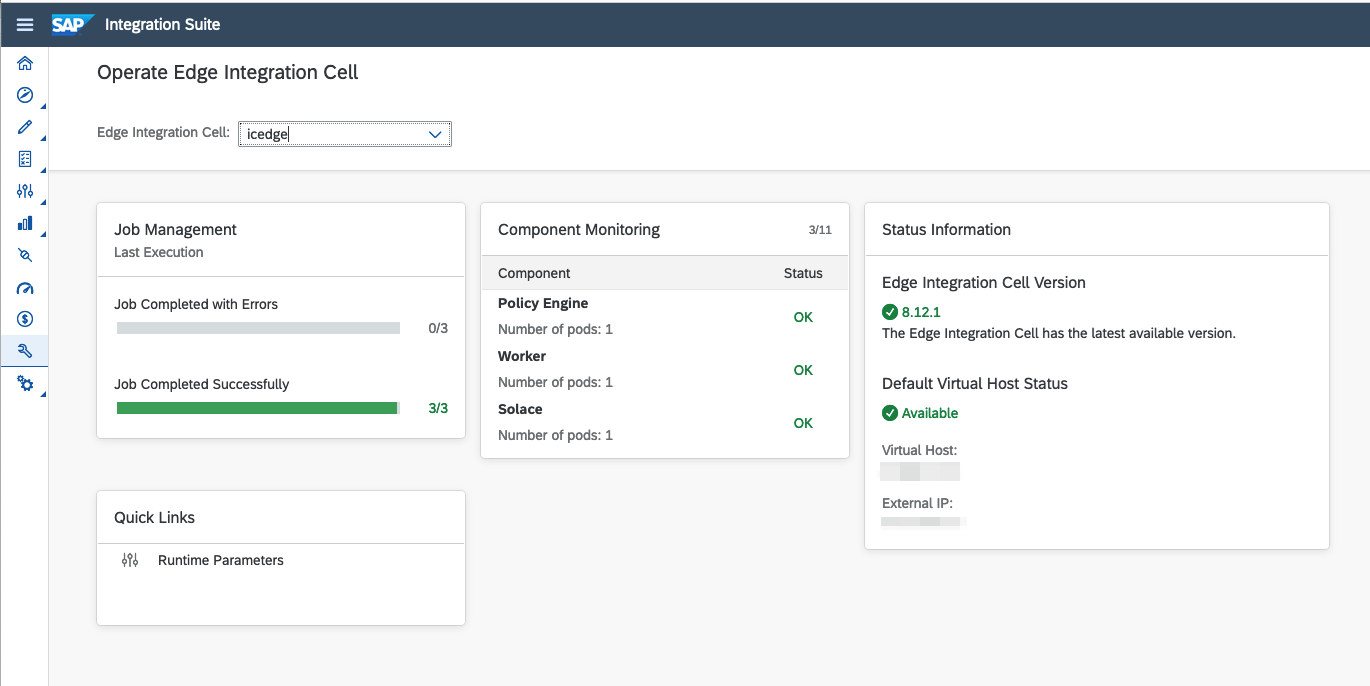Open the hamburger navigation menu
Image resolution: width=1370 pixels, height=686 pixels.
(x=24, y=24)
